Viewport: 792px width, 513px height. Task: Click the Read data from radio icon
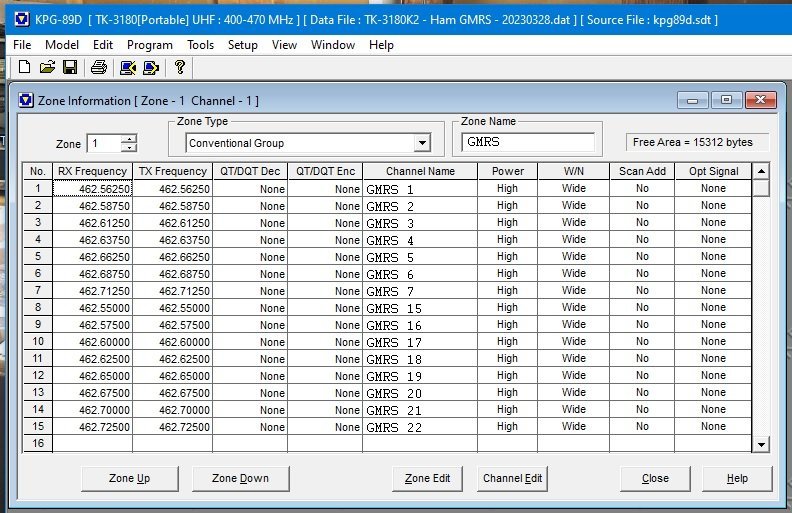click(127, 67)
